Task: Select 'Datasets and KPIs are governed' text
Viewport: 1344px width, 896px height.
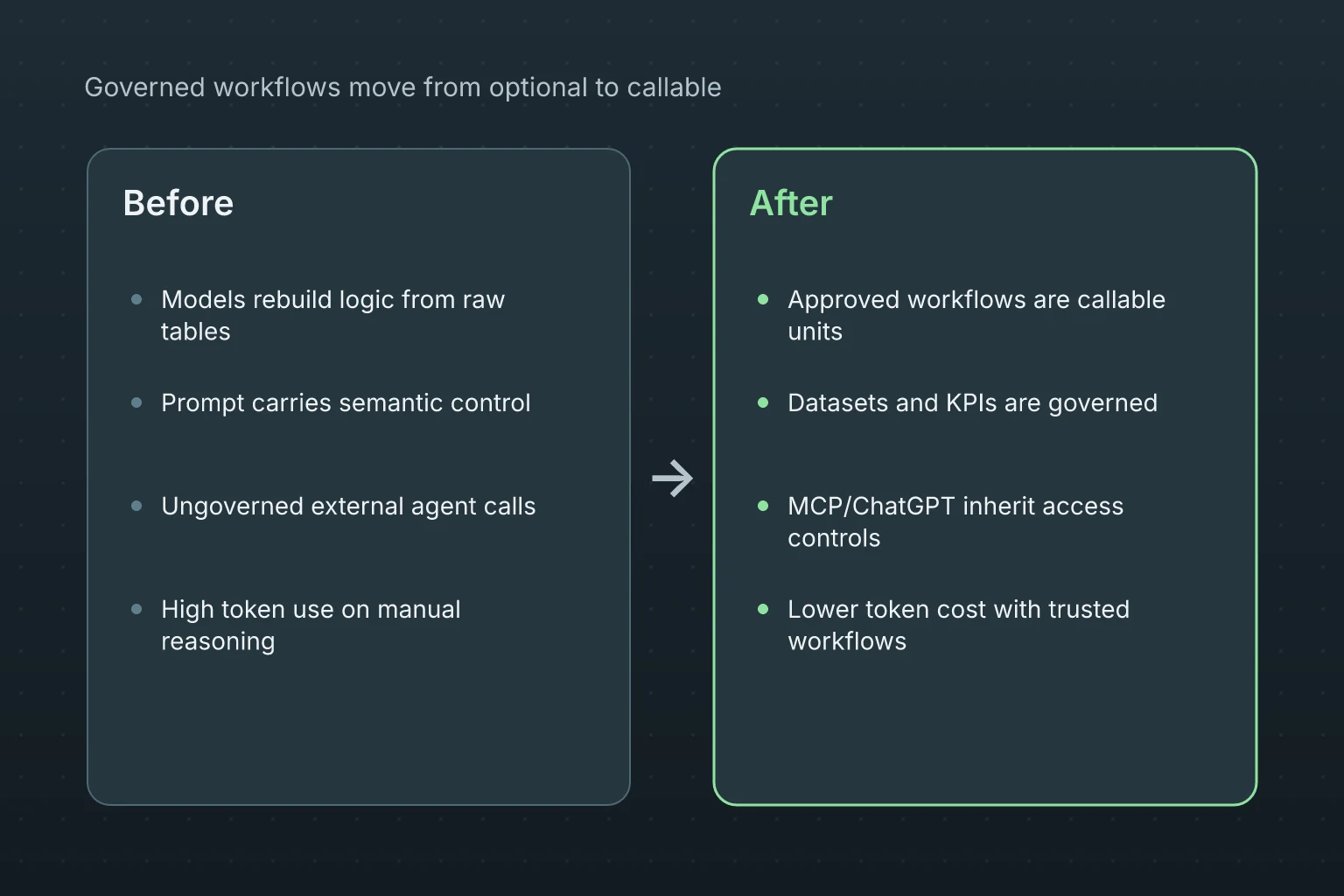Action: 972,402
